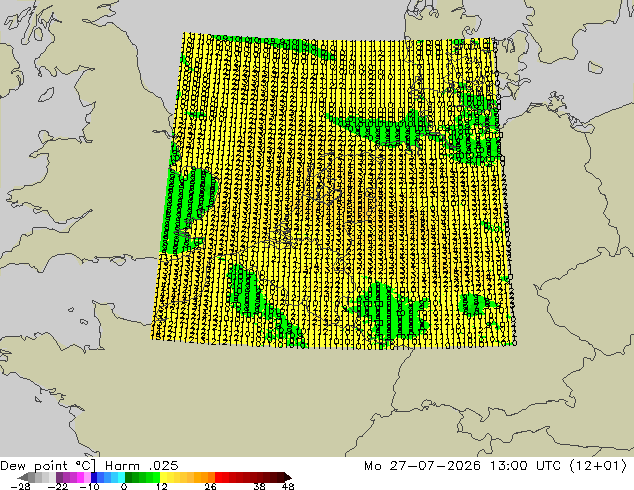Screen dimensions: 634x490
Task: Click the "Dew point °C" title text
Action: click(x=46, y=466)
